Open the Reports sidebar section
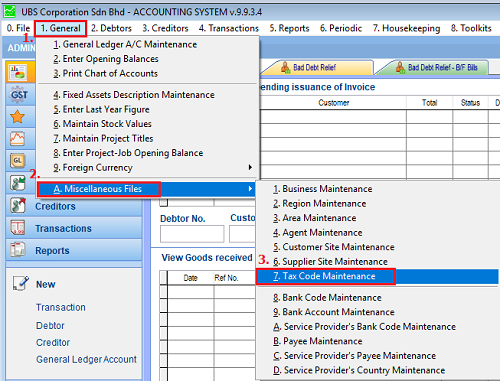The width and height of the screenshot is (500, 381). pyautogui.click(x=74, y=250)
